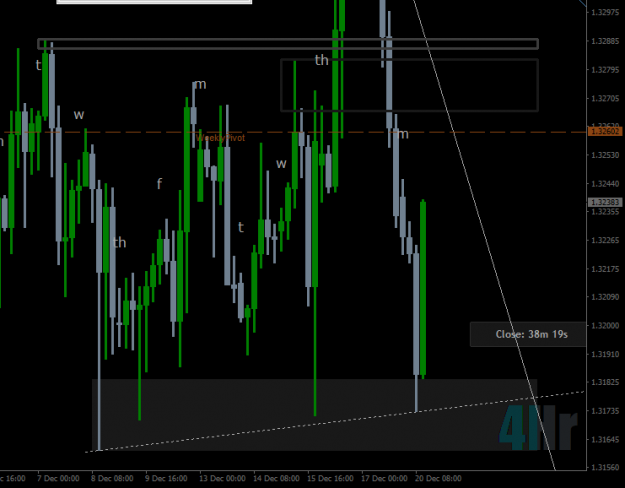Click the 13 Dec 00:00 time label
625x488 pixels.
click(x=222, y=478)
